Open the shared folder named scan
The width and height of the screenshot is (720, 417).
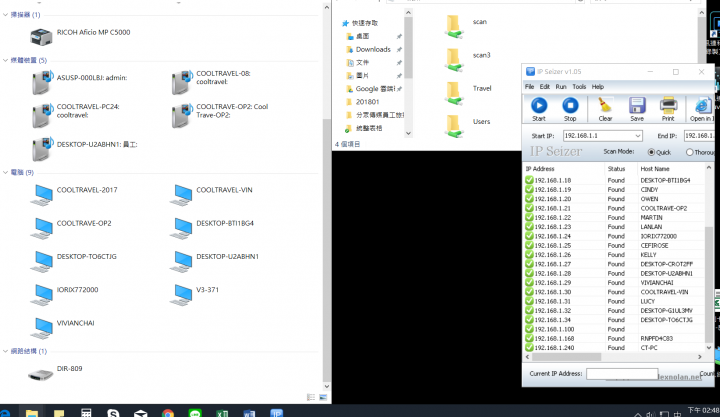466,26
